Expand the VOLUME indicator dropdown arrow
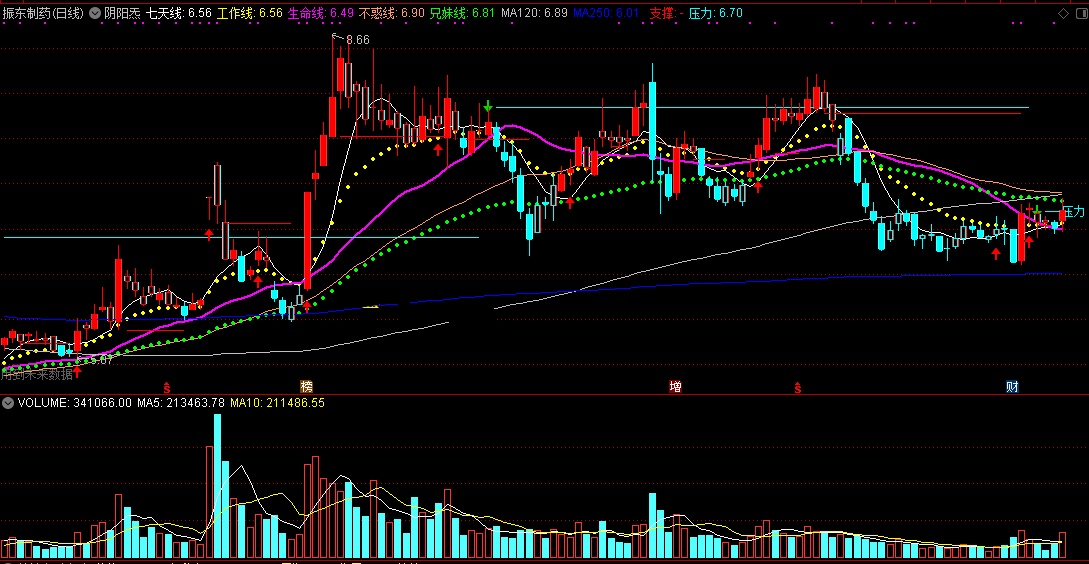1089x564 pixels. [x=8, y=402]
